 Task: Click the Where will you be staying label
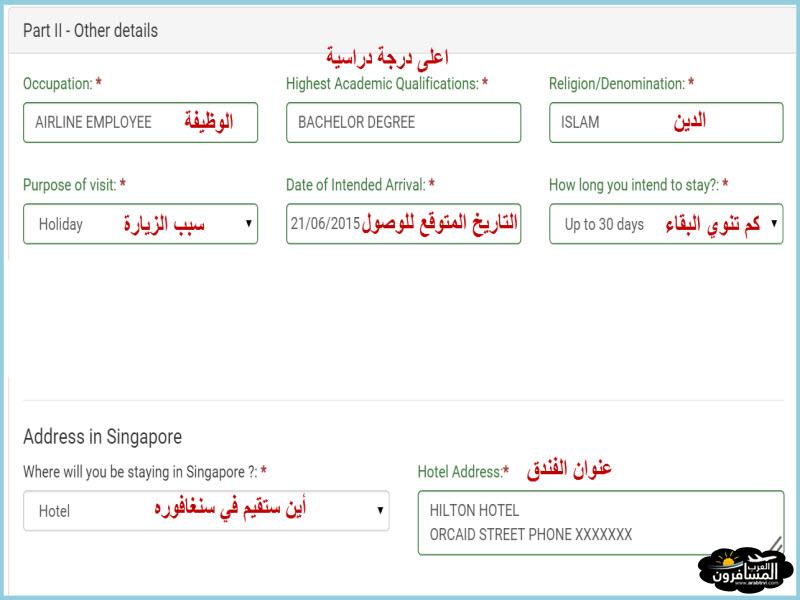click(x=145, y=472)
